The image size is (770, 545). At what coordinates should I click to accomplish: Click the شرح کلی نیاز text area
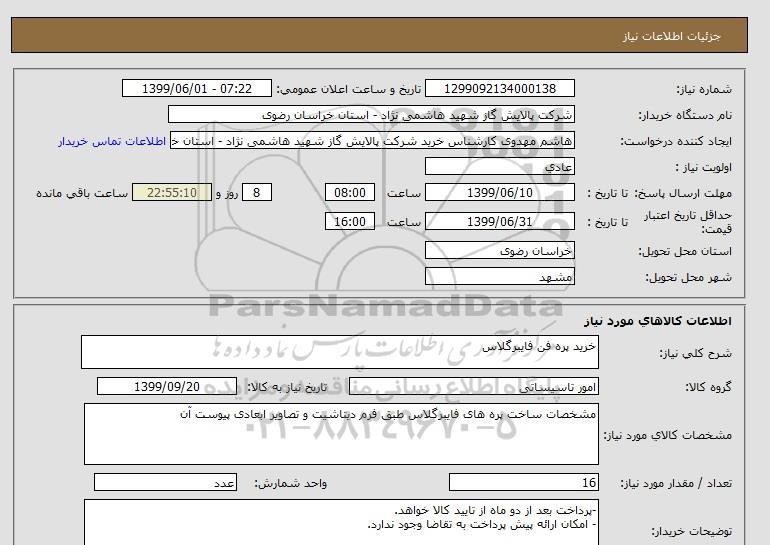tap(340, 352)
